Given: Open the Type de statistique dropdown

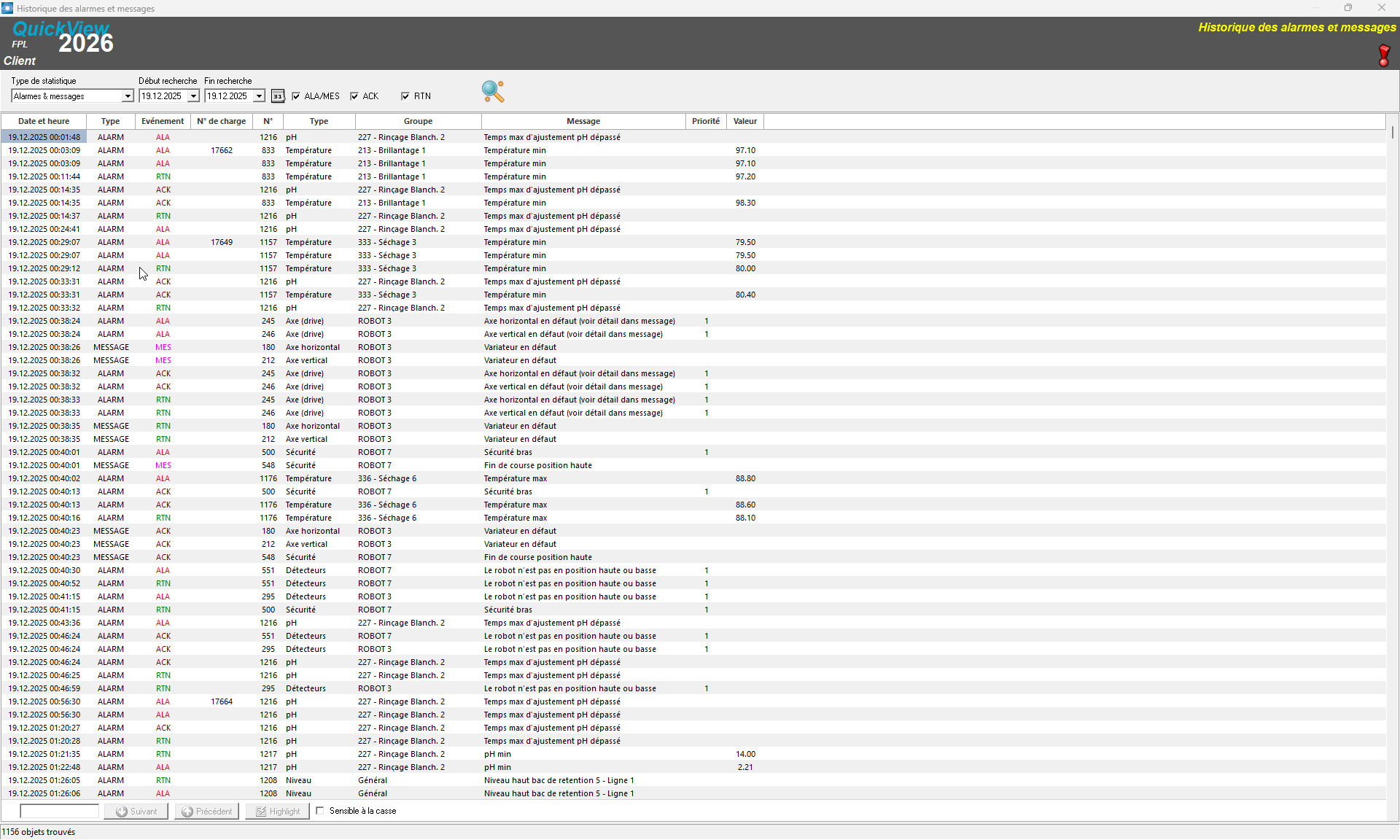Looking at the screenshot, I should 128,96.
